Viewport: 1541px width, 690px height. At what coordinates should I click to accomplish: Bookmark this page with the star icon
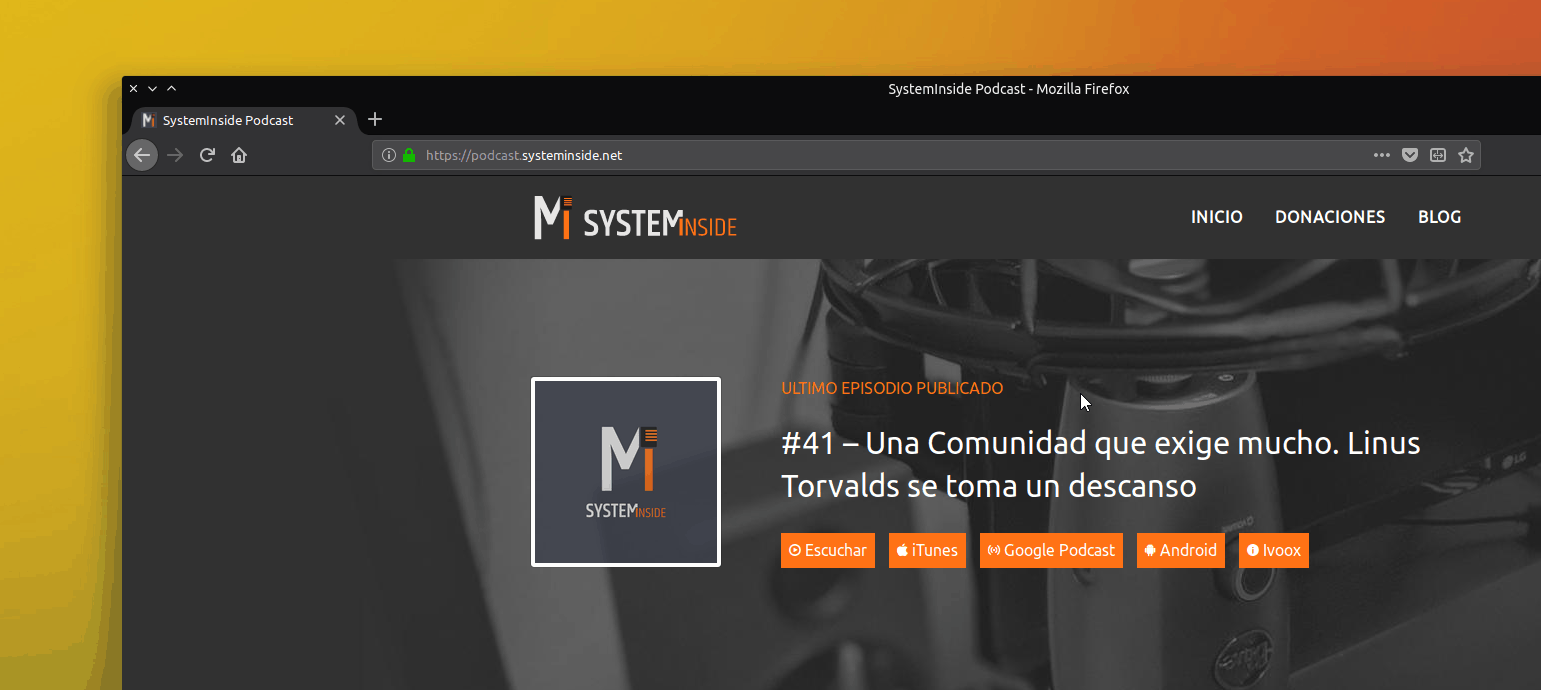(x=1466, y=155)
